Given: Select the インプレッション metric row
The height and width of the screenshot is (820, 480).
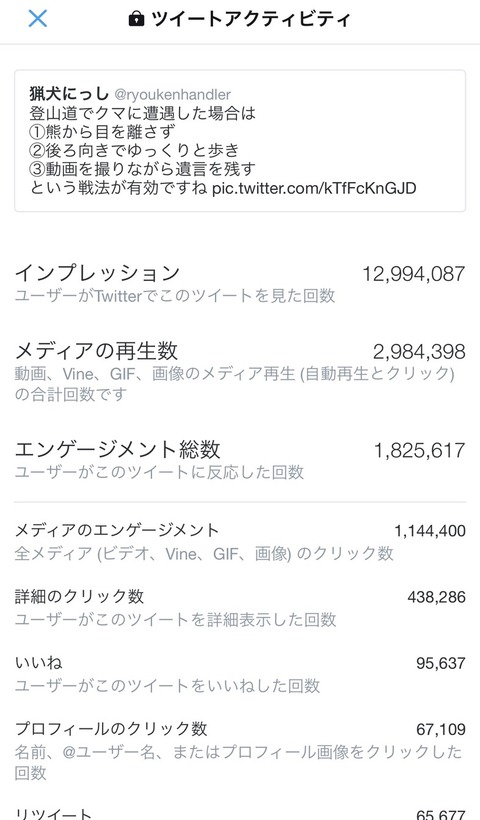Looking at the screenshot, I should (240, 283).
